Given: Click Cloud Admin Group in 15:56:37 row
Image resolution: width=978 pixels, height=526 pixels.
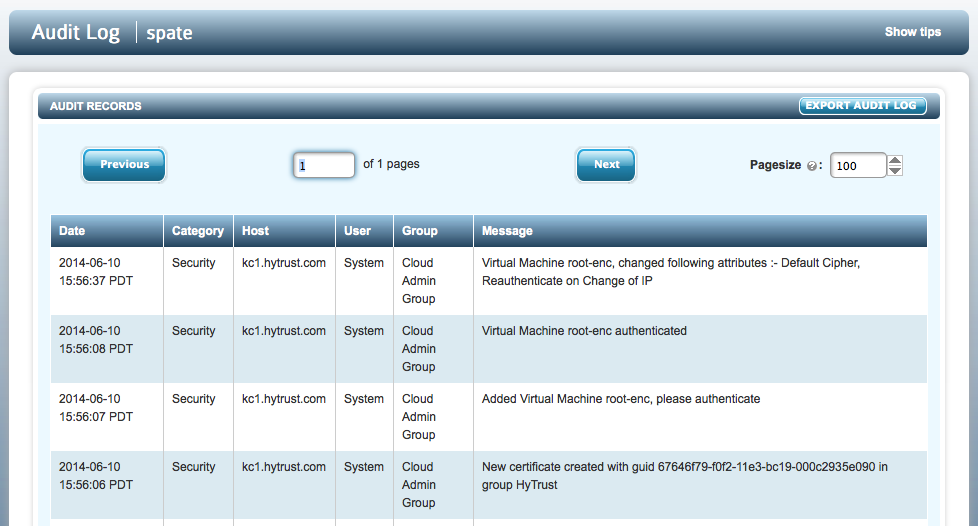Looking at the screenshot, I should [x=419, y=281].
